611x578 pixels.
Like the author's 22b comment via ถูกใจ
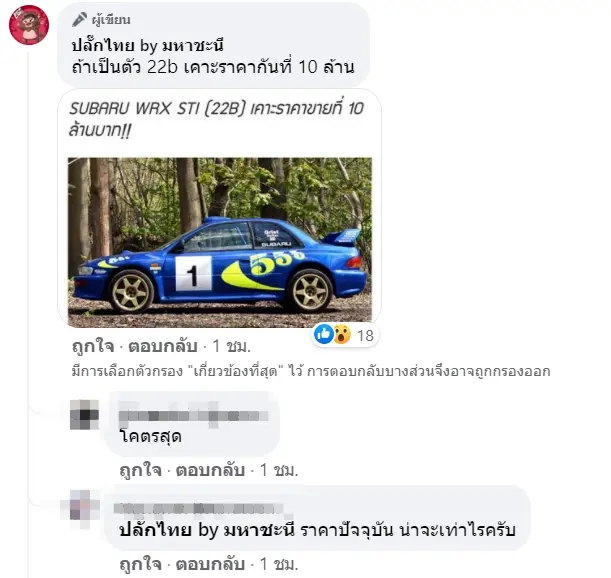[x=93, y=346]
